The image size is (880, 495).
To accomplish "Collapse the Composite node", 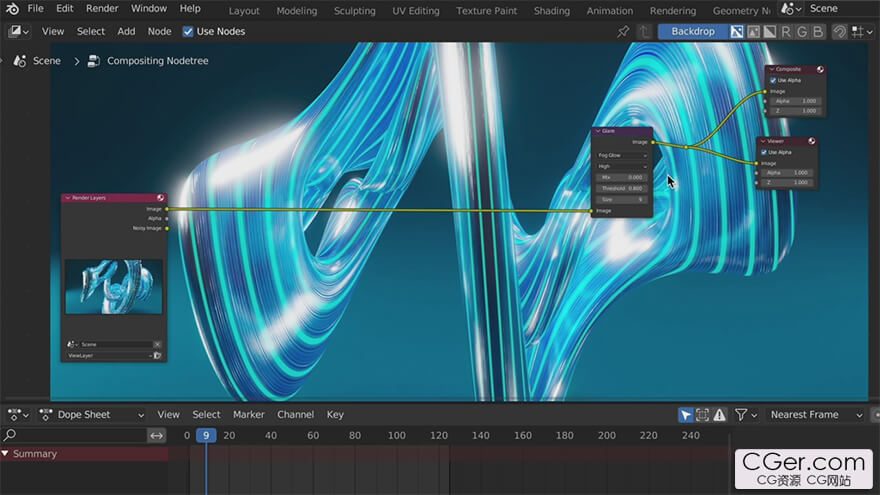I will [x=772, y=69].
